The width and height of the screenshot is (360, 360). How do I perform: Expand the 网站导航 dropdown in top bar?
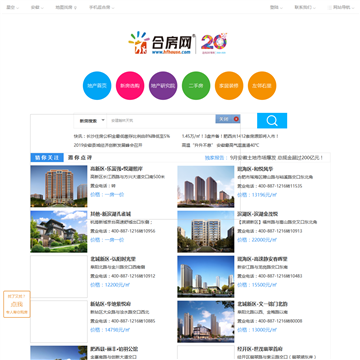pyautogui.click(x=341, y=7)
